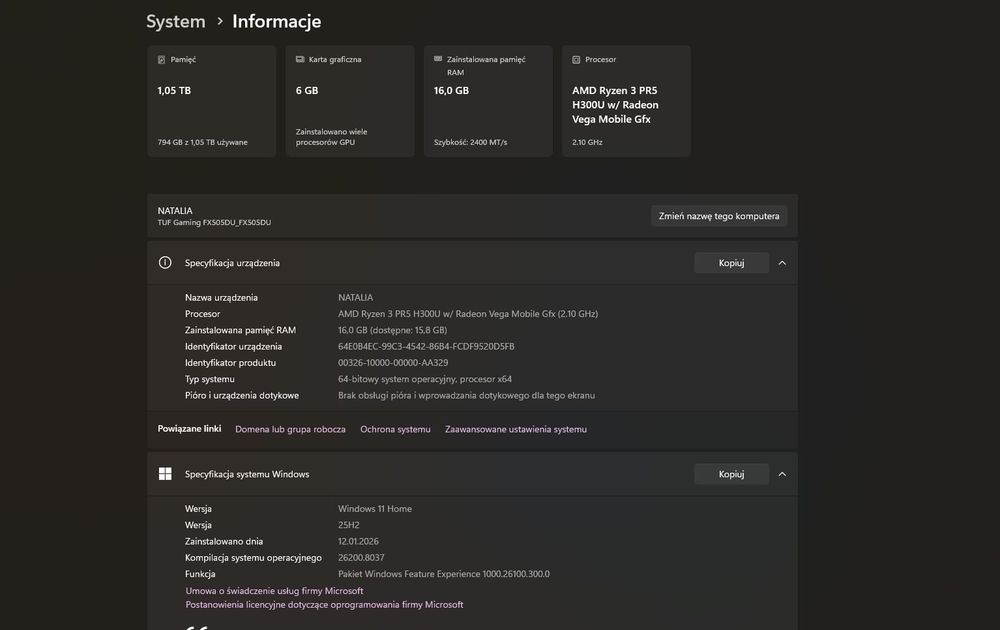1000x630 pixels.
Task: Click the 16,0 GB (dostępne: 15,8 GB) value
Action: click(x=392, y=330)
